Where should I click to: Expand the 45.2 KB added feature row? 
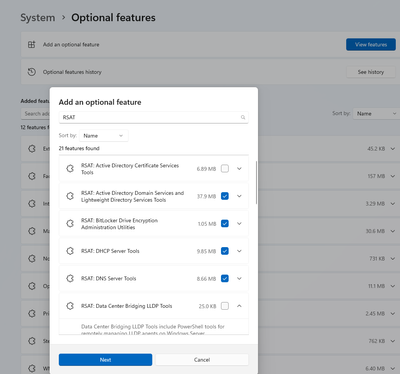393,149
